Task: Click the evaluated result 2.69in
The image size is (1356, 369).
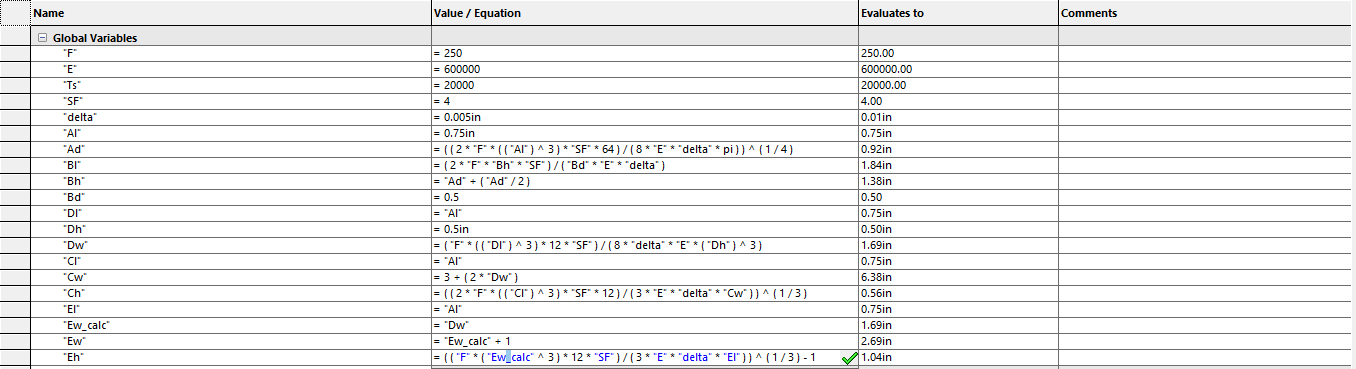Action: pos(958,341)
